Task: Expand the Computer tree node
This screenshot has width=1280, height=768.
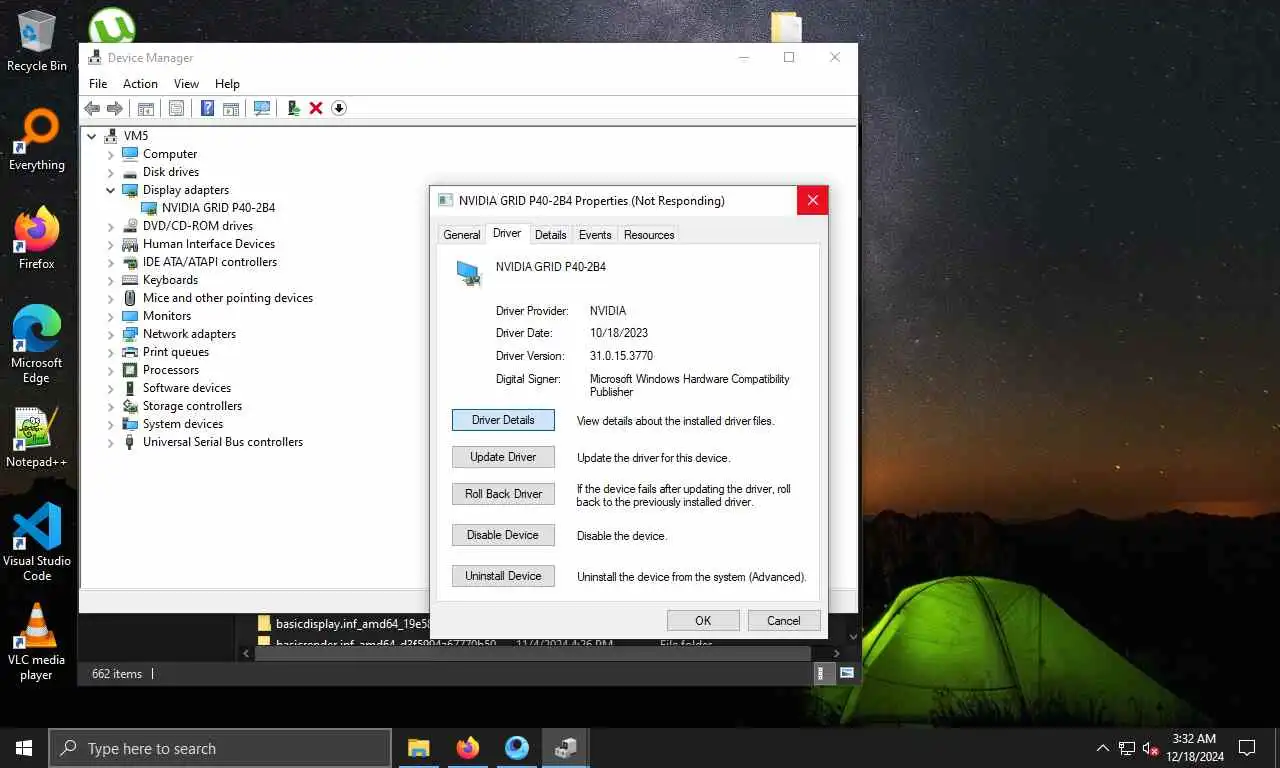Action: tap(111, 154)
